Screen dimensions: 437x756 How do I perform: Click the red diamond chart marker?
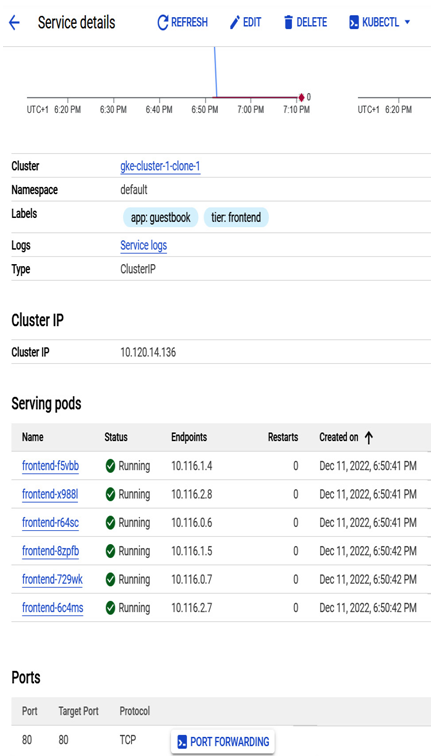pyautogui.click(x=301, y=97)
